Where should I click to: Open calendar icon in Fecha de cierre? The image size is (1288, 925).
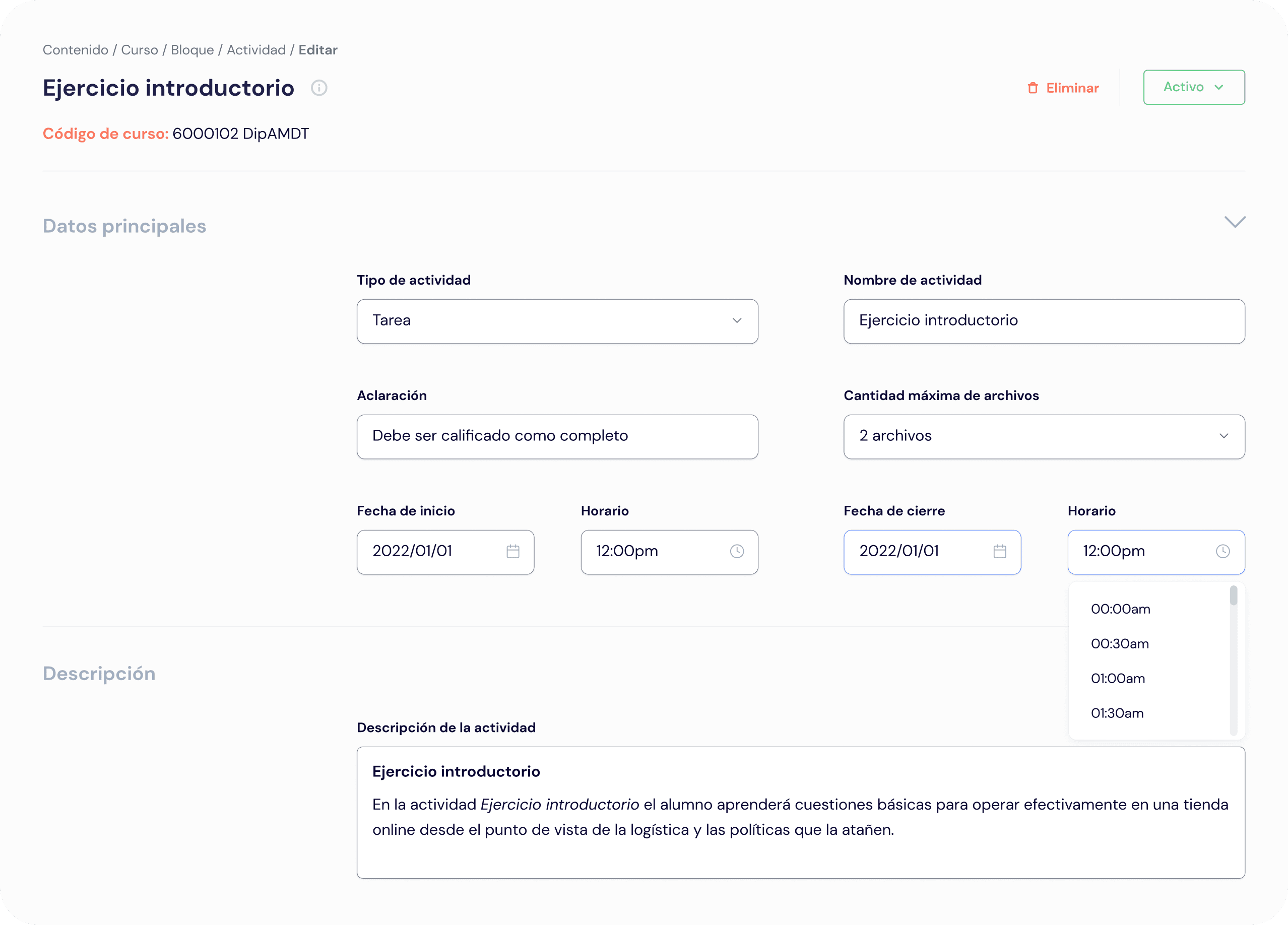click(x=999, y=551)
